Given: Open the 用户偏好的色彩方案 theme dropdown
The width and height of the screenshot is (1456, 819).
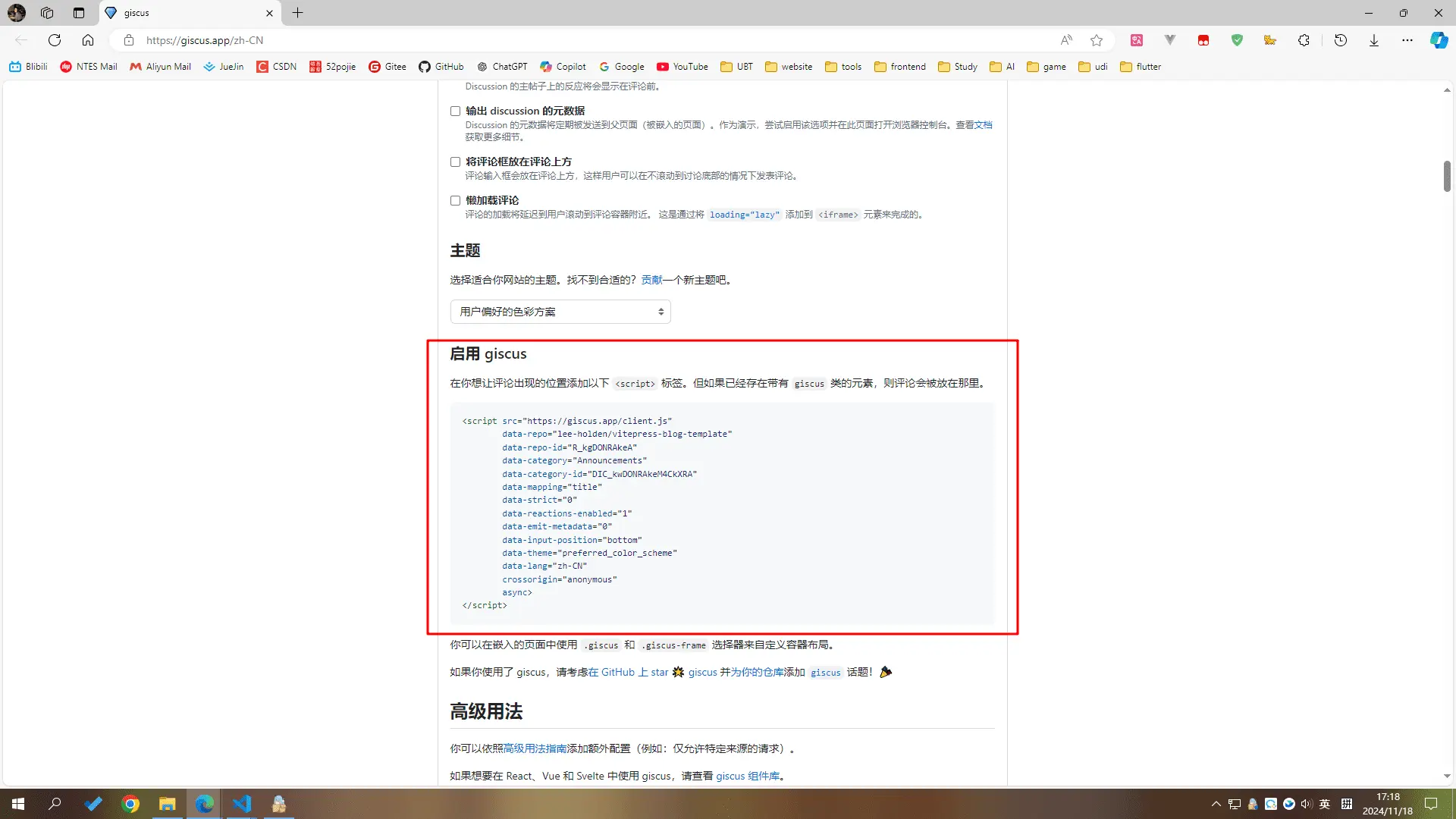Looking at the screenshot, I should (560, 311).
